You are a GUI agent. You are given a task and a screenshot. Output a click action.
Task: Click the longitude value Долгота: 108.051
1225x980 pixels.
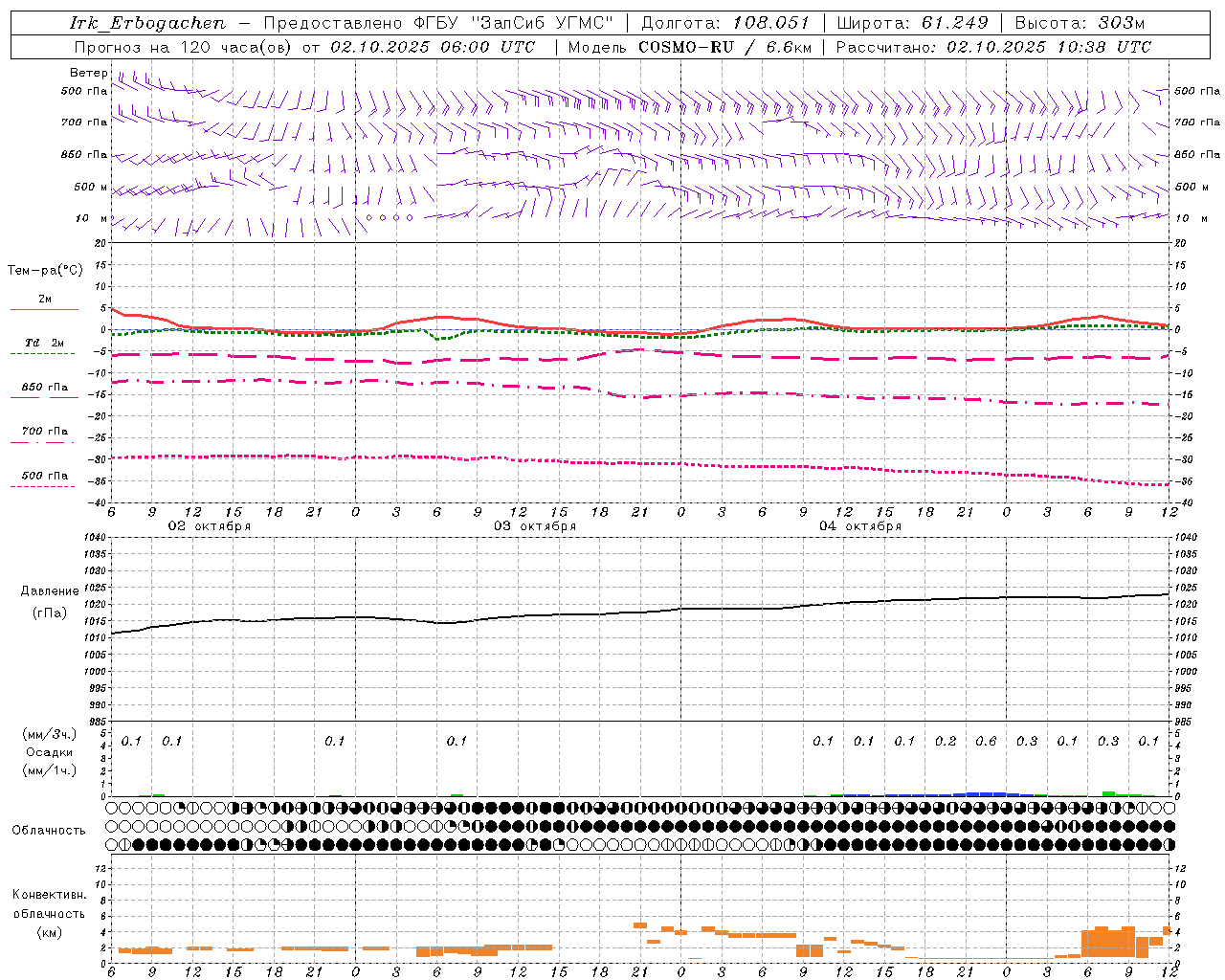[x=725, y=23]
